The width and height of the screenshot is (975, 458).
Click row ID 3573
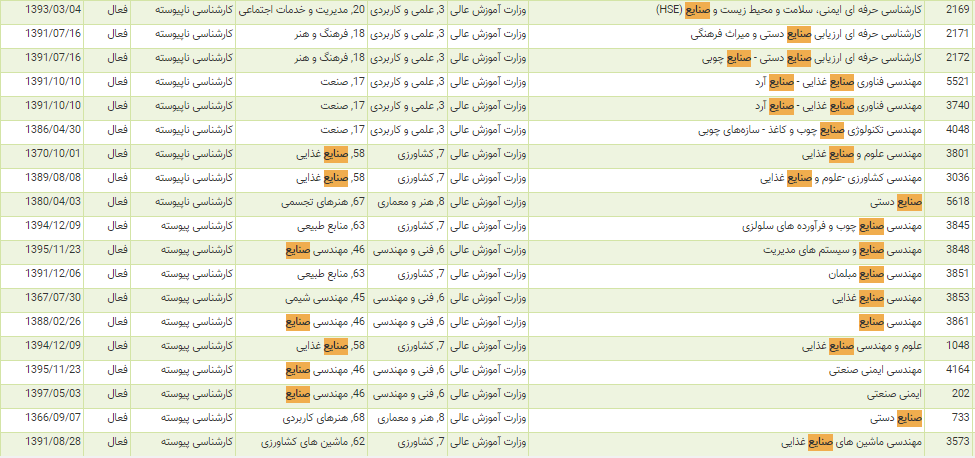(x=957, y=442)
